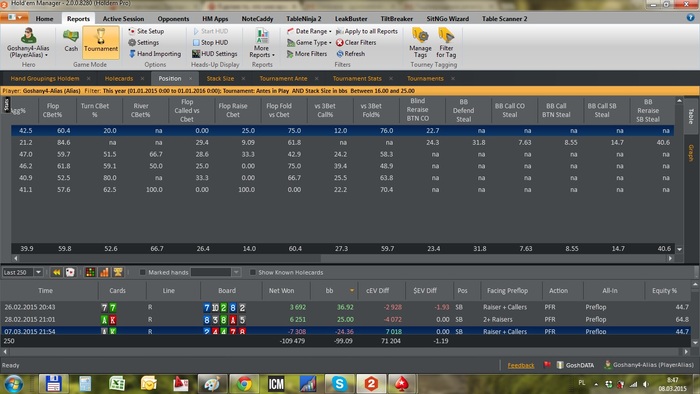Image resolution: width=700 pixels, height=394 pixels.
Task: Click the hand replayer dice icon
Action: (x=70, y=272)
